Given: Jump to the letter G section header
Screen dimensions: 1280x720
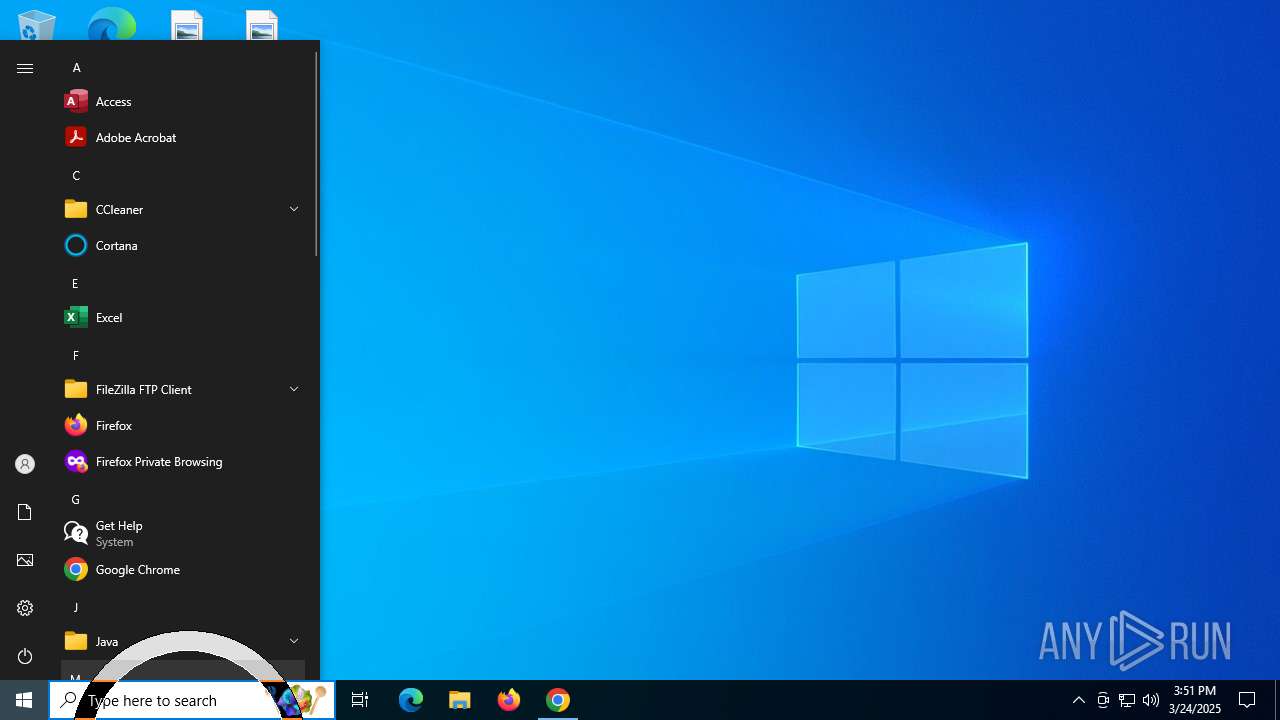Looking at the screenshot, I should tap(183, 499).
